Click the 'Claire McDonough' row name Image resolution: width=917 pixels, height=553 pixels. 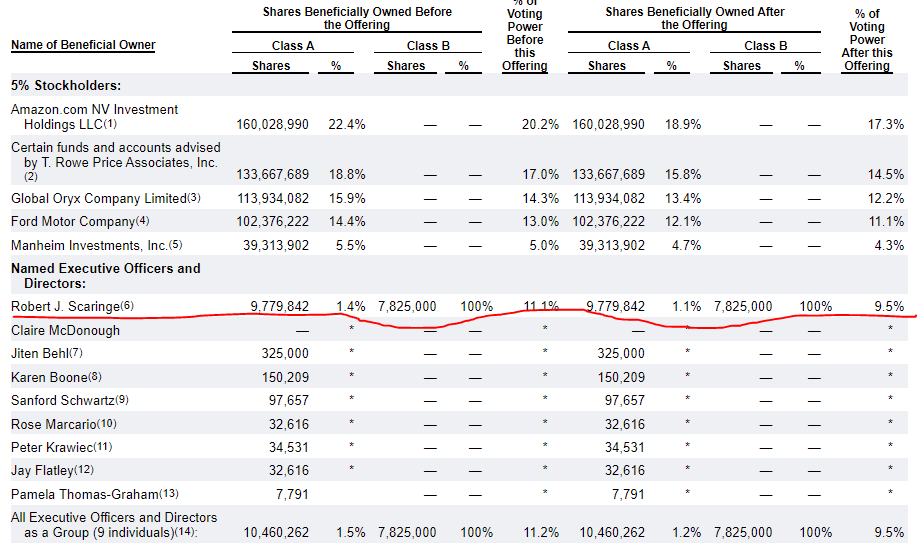tap(65, 330)
